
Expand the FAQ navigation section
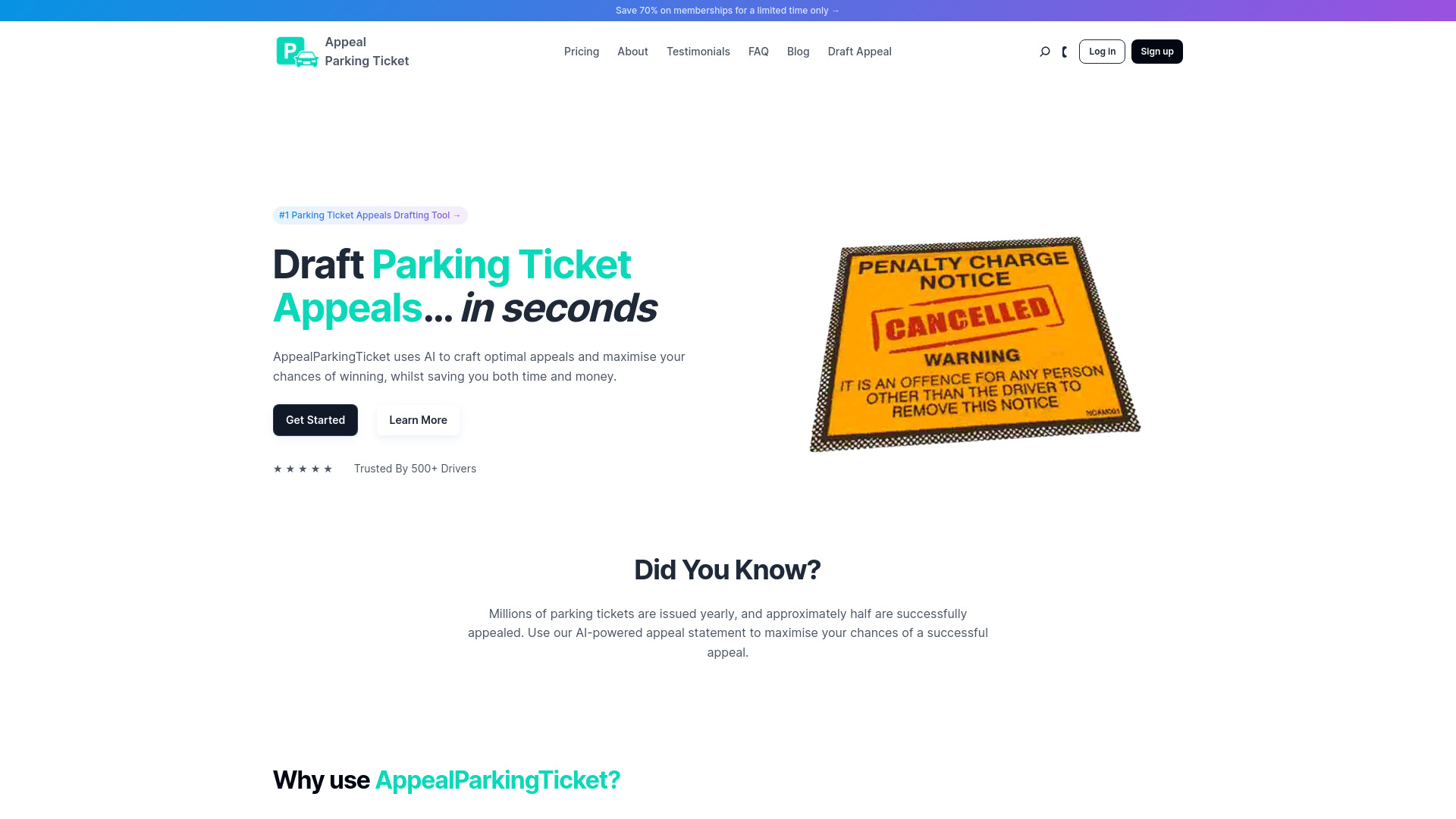click(x=758, y=51)
